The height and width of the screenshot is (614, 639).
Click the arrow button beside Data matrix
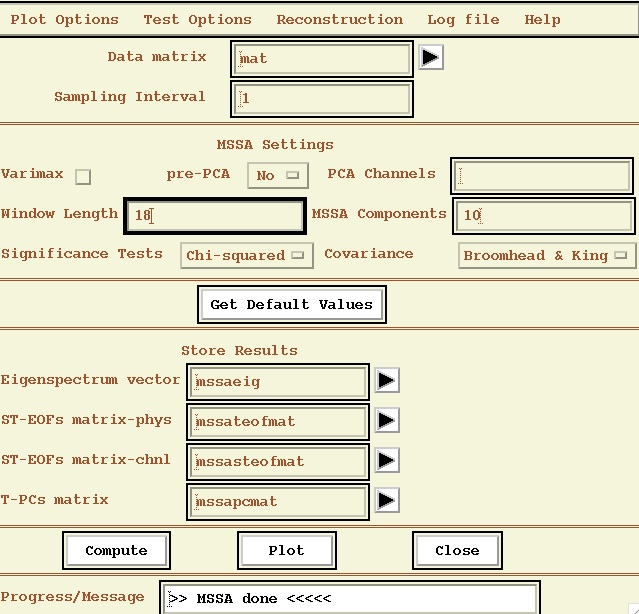coord(430,58)
